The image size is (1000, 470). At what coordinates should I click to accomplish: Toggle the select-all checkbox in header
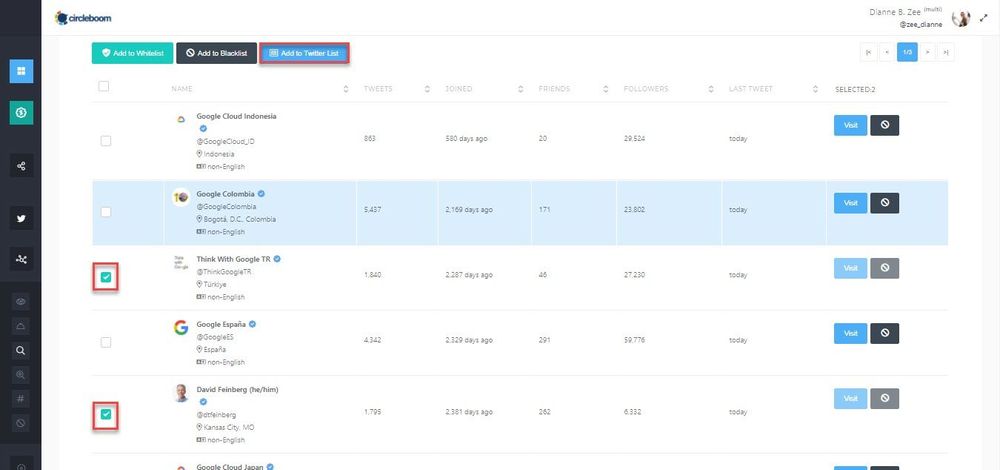coord(103,87)
